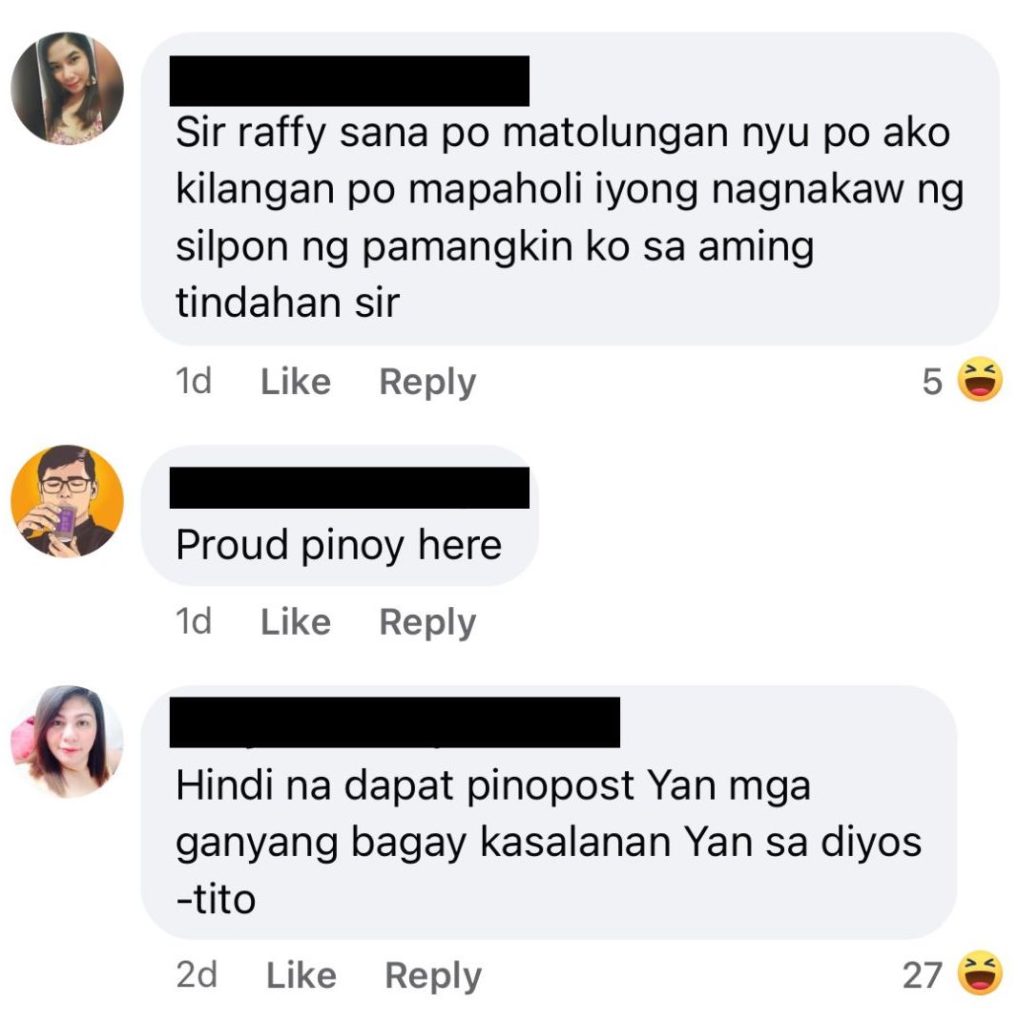Viewport: 1018px width, 1024px height.
Task: Open redacted name above Hindi na dapat
Action: tap(394, 722)
